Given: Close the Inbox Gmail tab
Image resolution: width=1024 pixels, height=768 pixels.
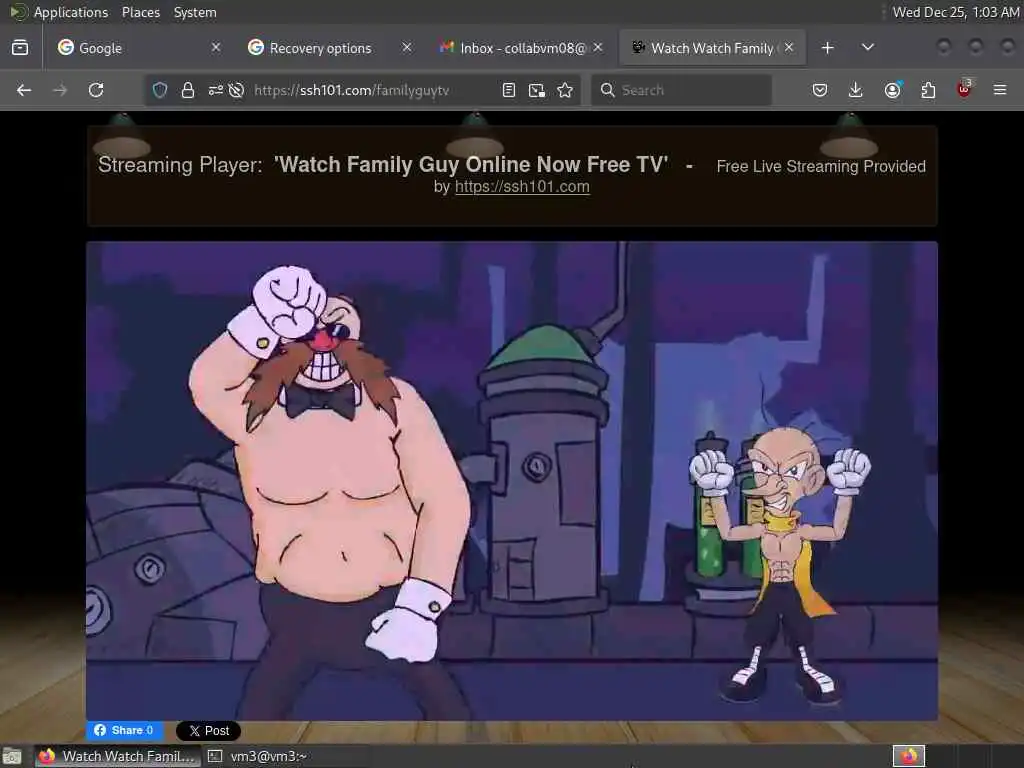Looking at the screenshot, I should 598,48.
